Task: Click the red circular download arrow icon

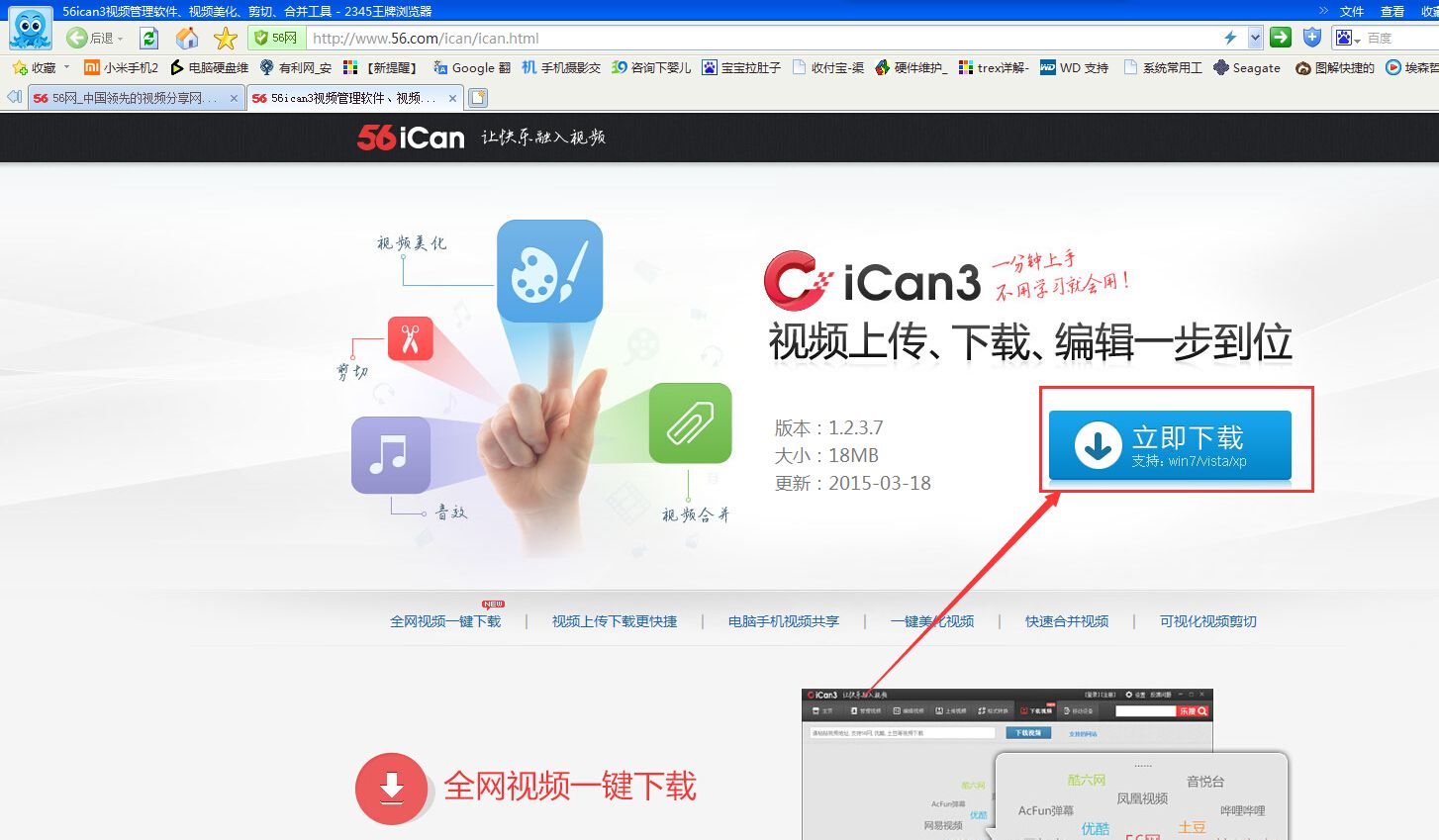Action: pos(391,789)
